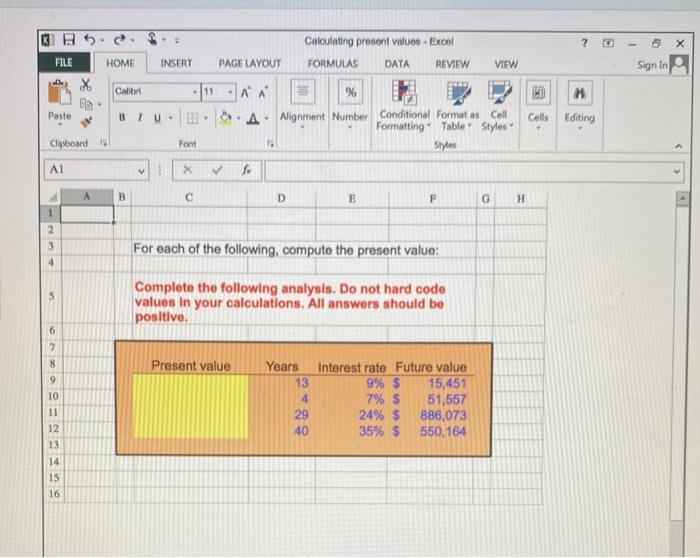Image resolution: width=700 pixels, height=558 pixels.
Task: Redo the last action
Action: pyautogui.click(x=120, y=40)
